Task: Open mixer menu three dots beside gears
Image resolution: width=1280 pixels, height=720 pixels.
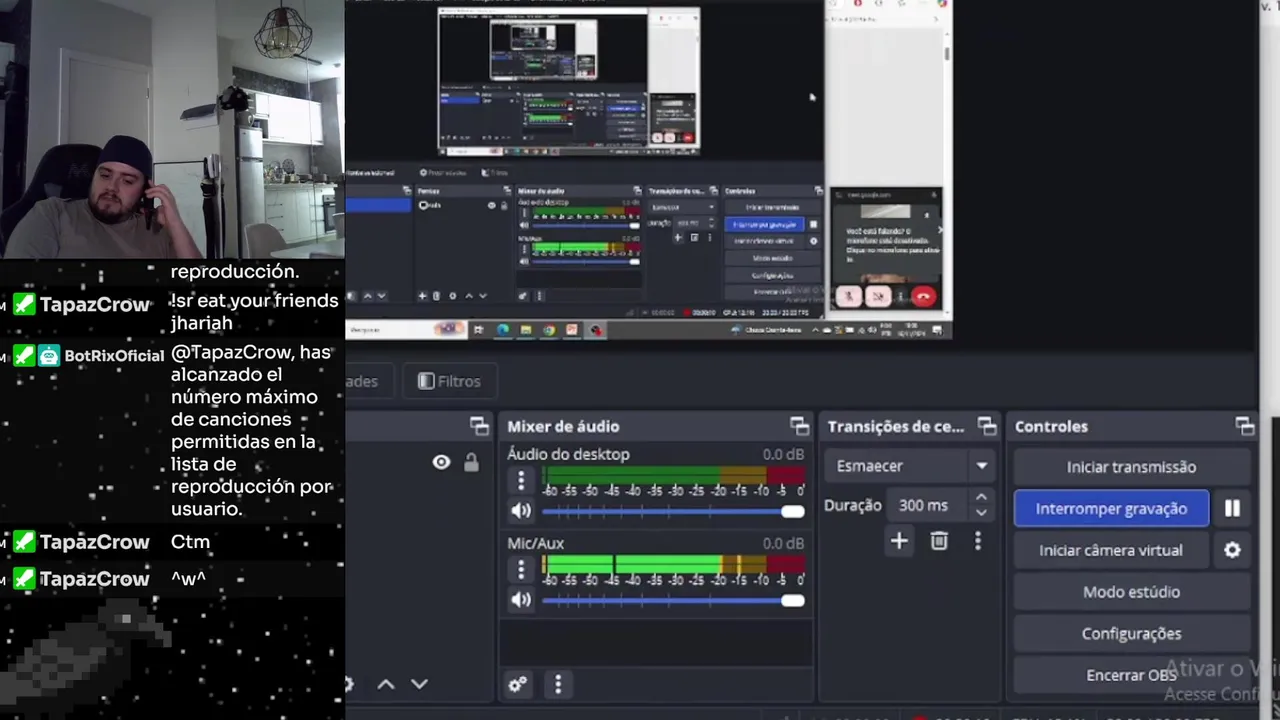Action: [558, 684]
